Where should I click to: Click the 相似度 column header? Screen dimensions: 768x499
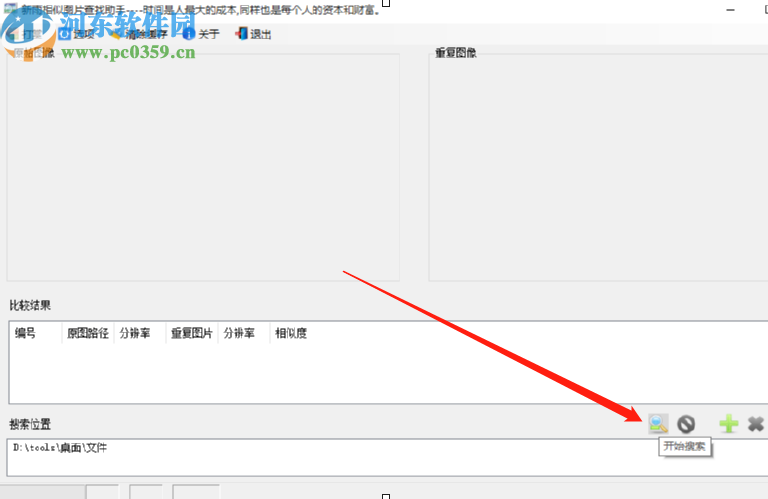pos(291,333)
